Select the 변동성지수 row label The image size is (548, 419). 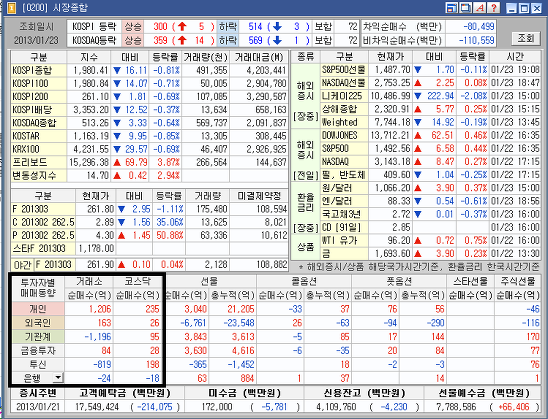point(38,175)
